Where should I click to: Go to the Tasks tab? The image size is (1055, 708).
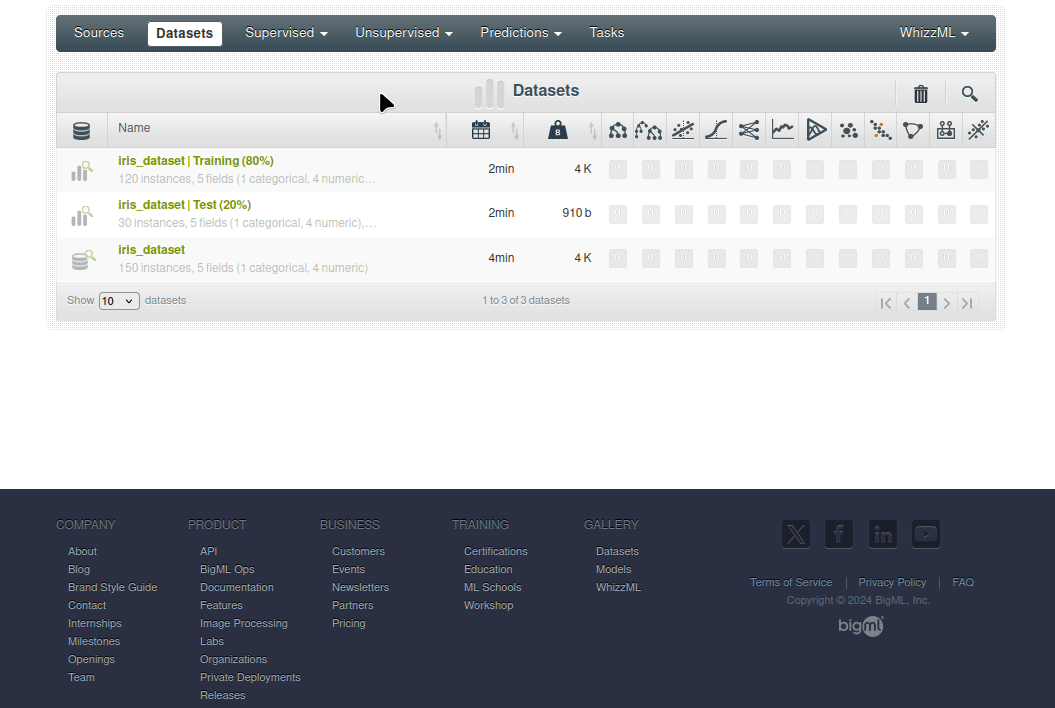[x=607, y=33]
